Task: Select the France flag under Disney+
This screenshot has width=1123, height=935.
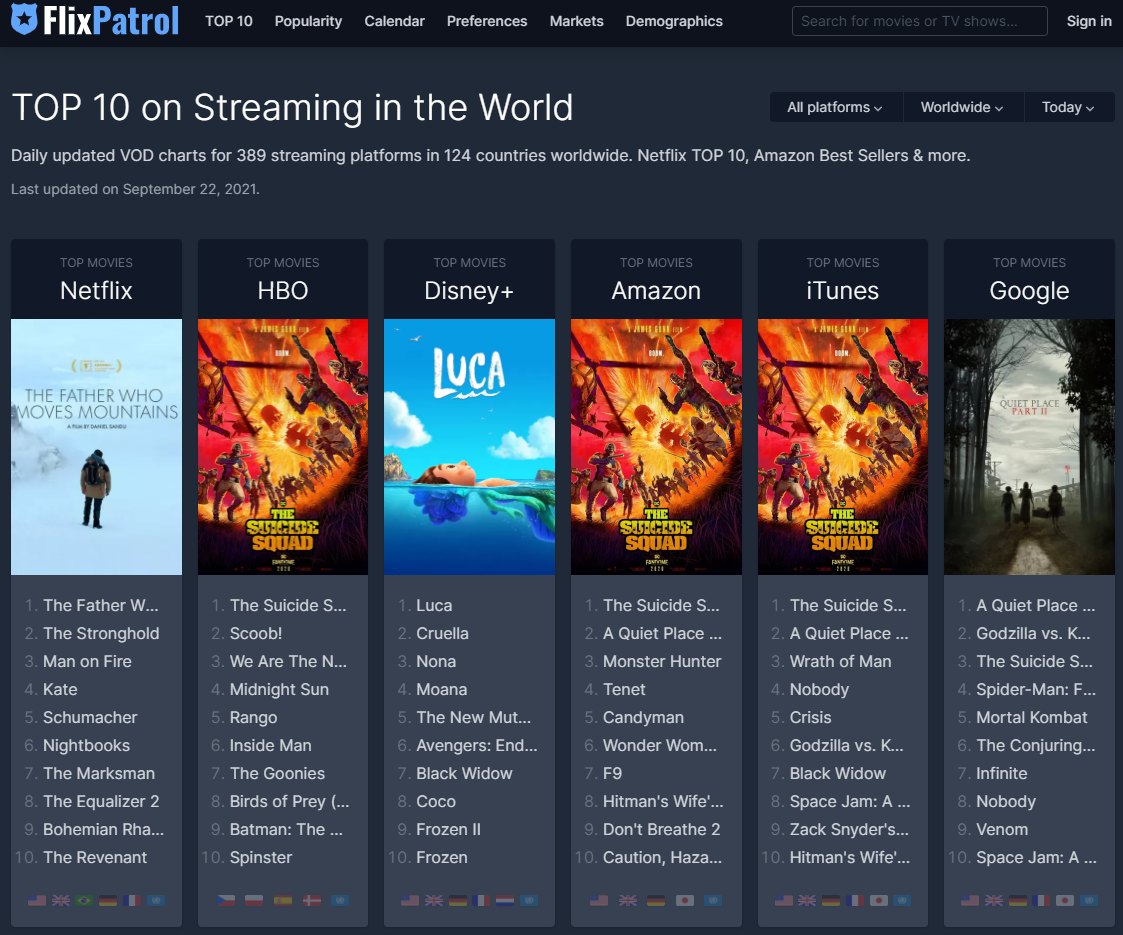Action: (481, 901)
